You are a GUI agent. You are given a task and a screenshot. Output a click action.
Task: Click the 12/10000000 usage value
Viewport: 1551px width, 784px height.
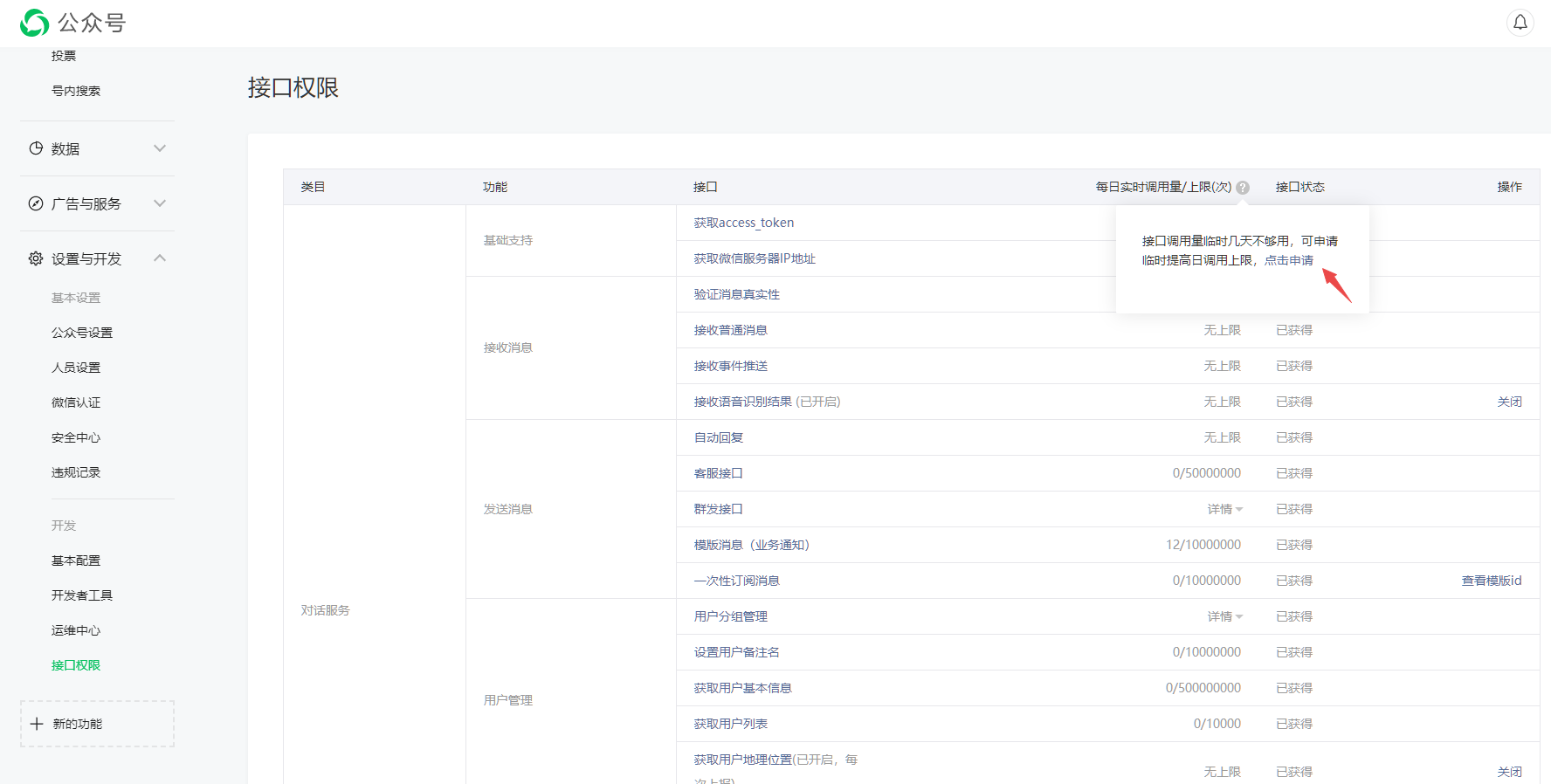[x=1203, y=545]
